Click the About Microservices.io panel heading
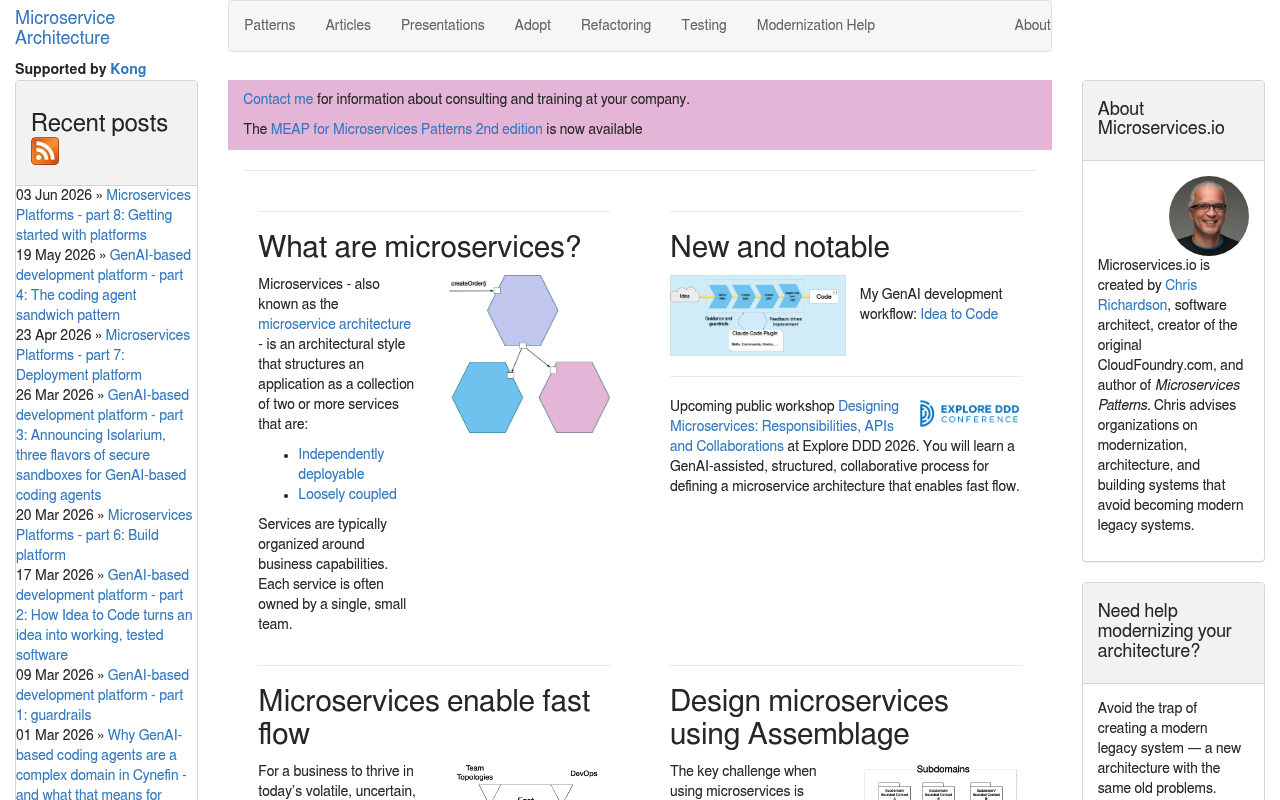The image size is (1280, 800). point(1161,118)
